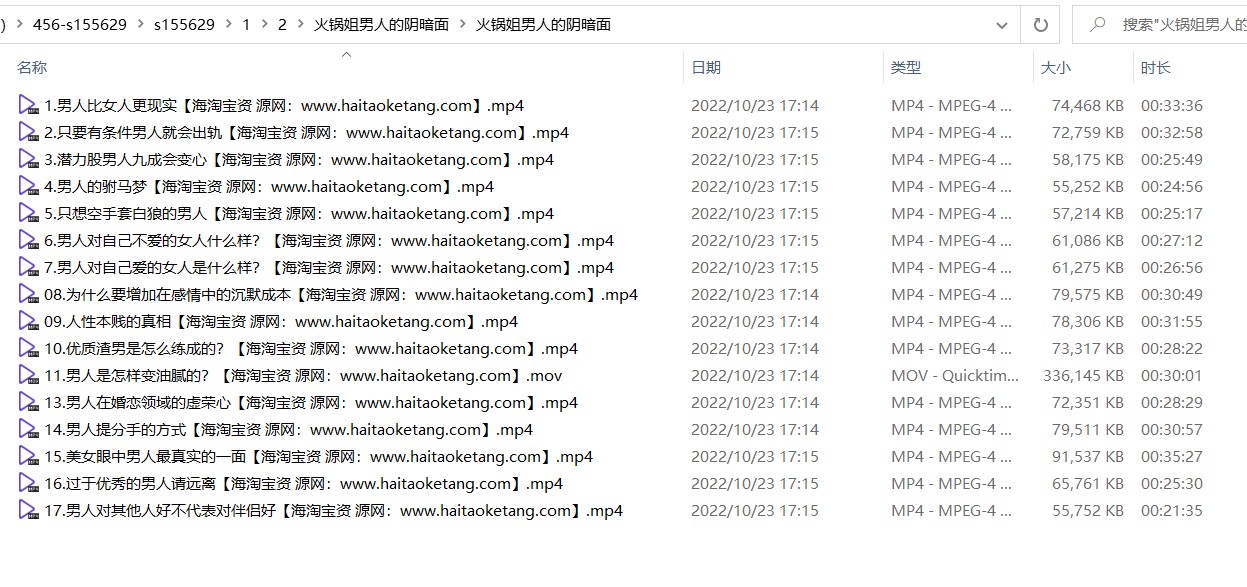Select file name 4.男人的驸马梦
Viewport: 1247px width, 587px height.
coord(269,186)
